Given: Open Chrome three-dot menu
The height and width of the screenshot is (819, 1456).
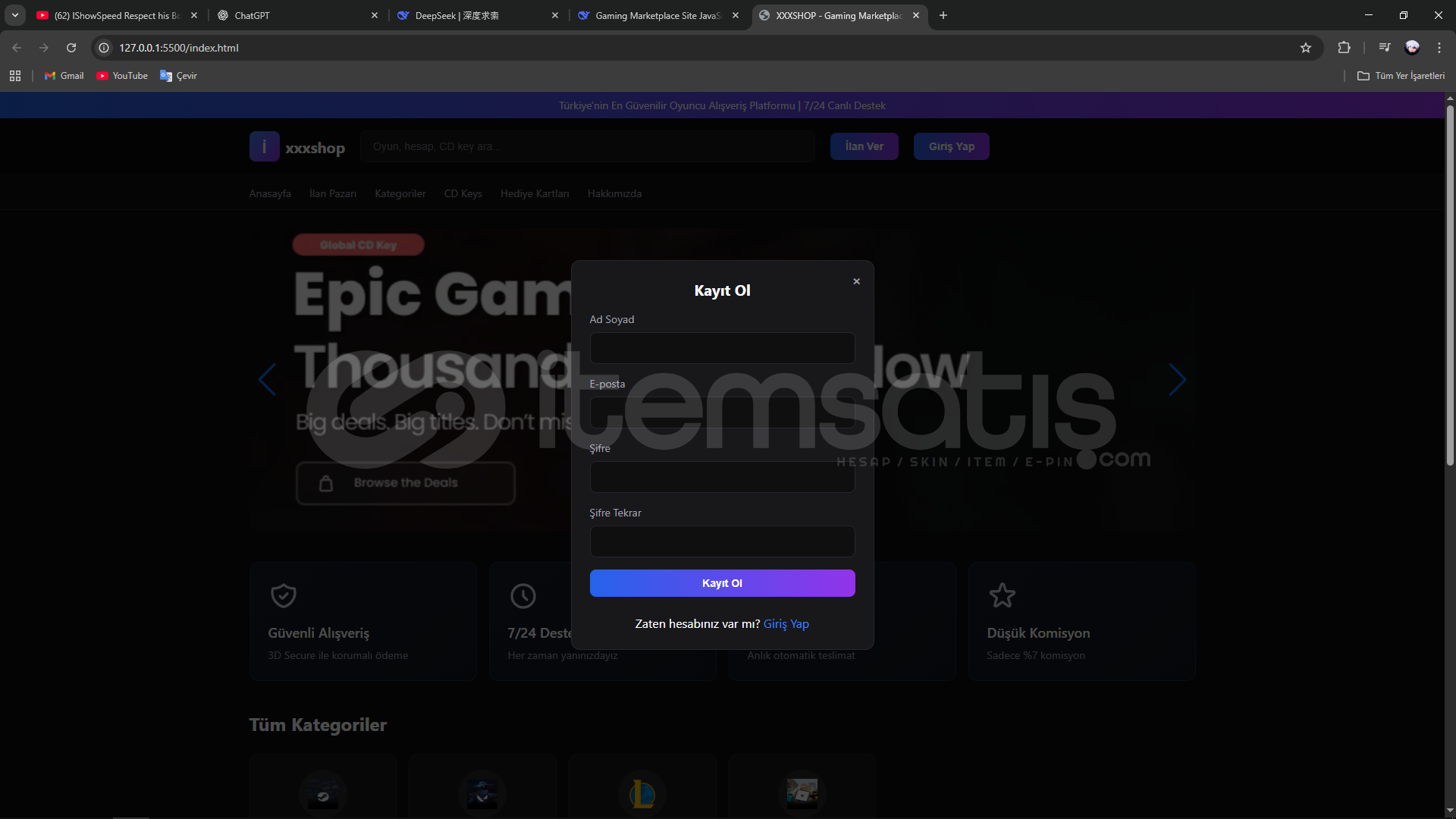Looking at the screenshot, I should [x=1439, y=48].
